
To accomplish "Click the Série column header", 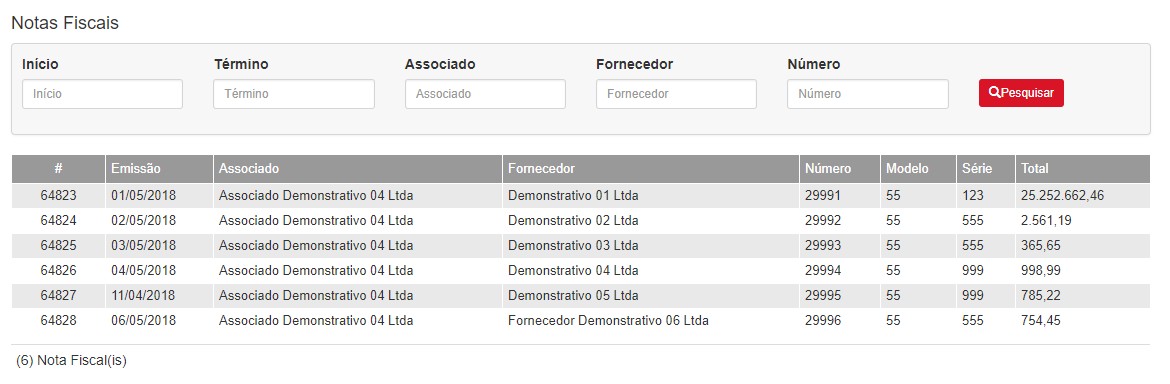I will click(x=977, y=169).
